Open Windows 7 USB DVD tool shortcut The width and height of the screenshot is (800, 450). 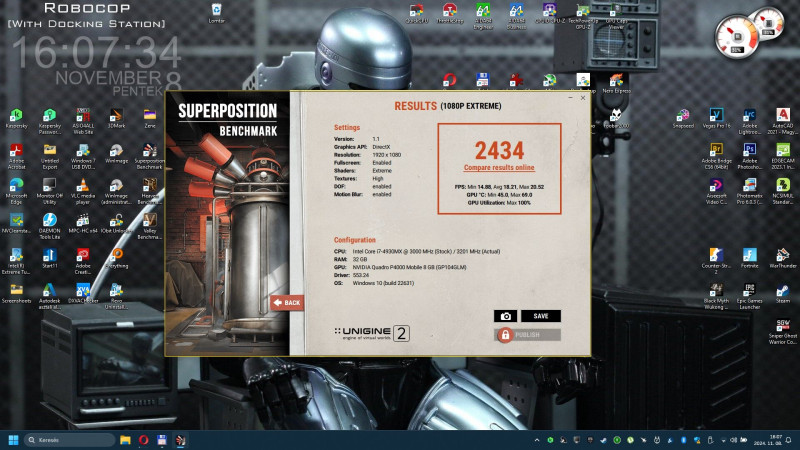pyautogui.click(x=83, y=156)
